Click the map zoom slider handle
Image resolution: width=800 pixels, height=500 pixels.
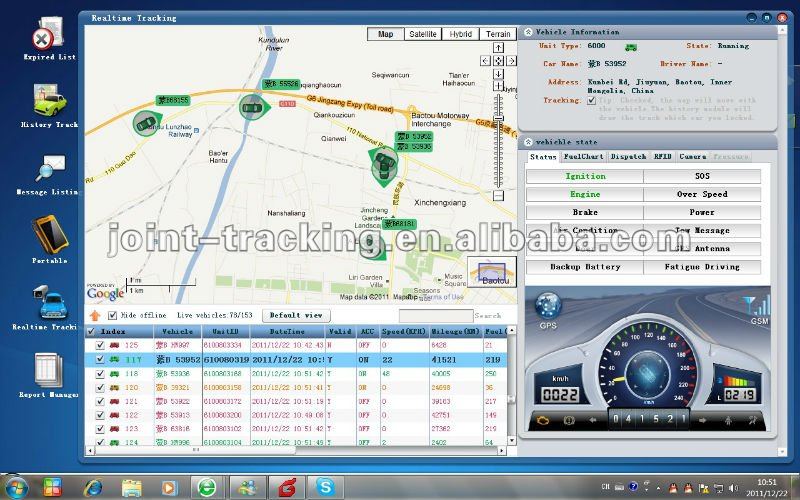pyautogui.click(x=498, y=118)
